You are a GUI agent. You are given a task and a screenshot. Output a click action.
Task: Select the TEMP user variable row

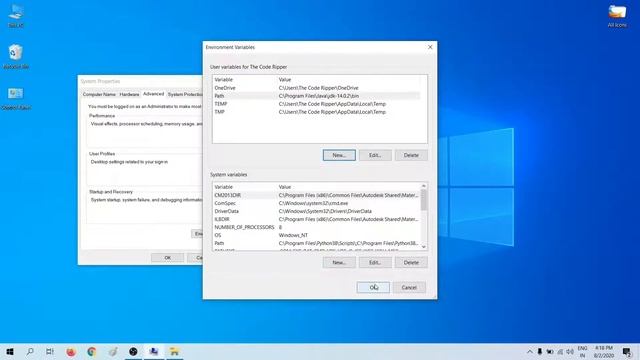[316, 104]
